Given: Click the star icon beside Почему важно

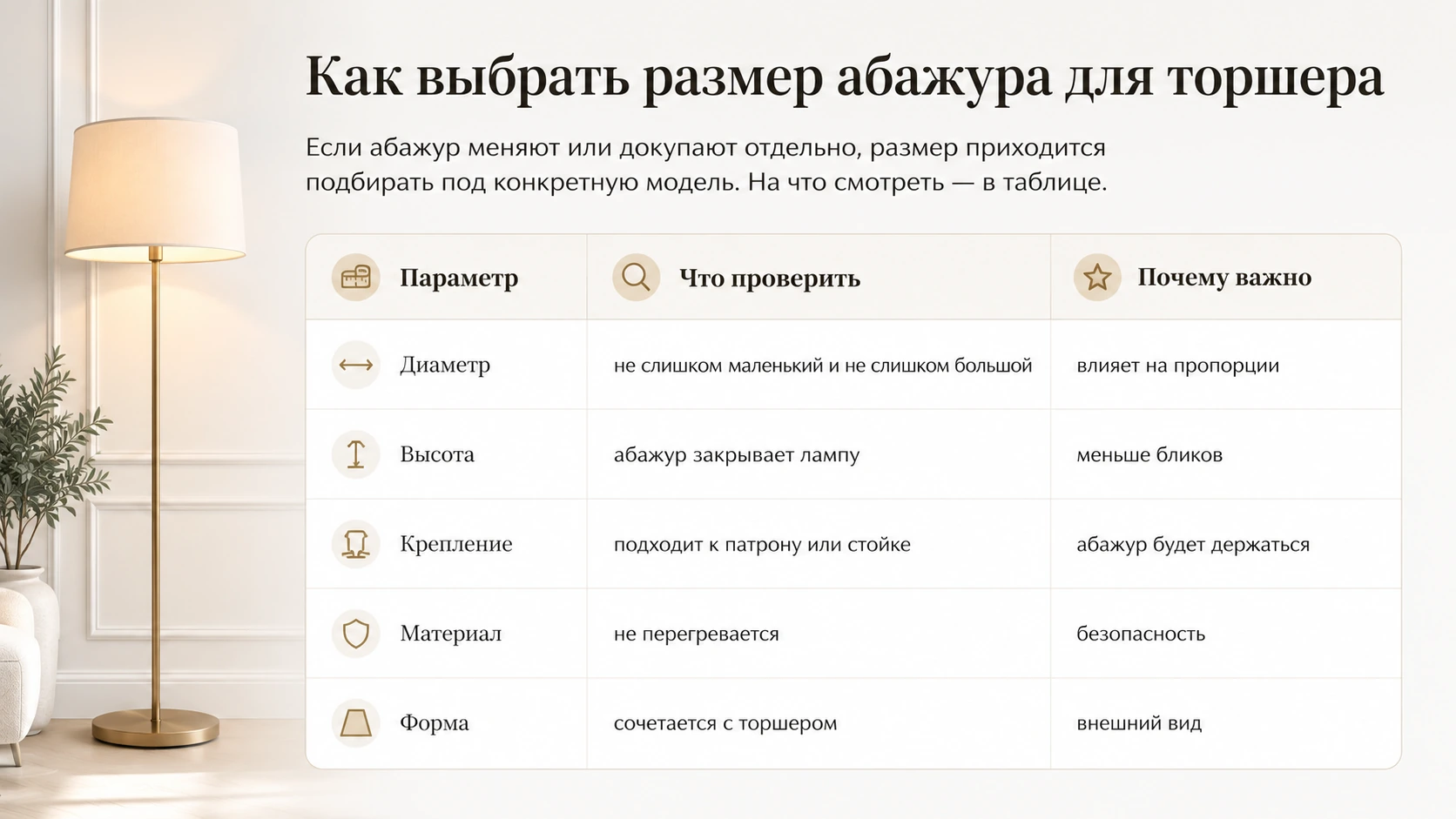Looking at the screenshot, I should [1097, 278].
